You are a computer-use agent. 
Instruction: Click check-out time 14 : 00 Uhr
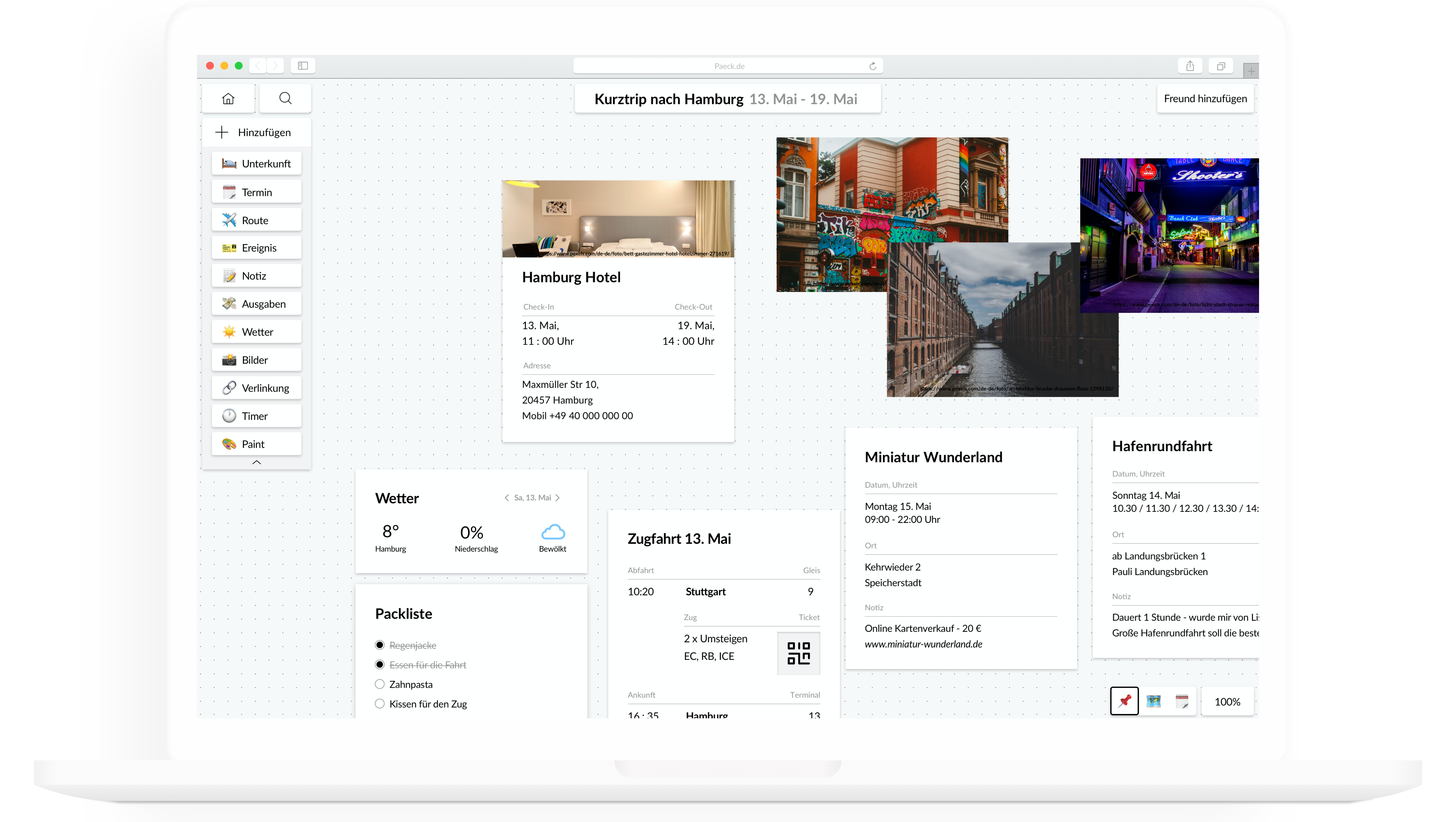[688, 341]
